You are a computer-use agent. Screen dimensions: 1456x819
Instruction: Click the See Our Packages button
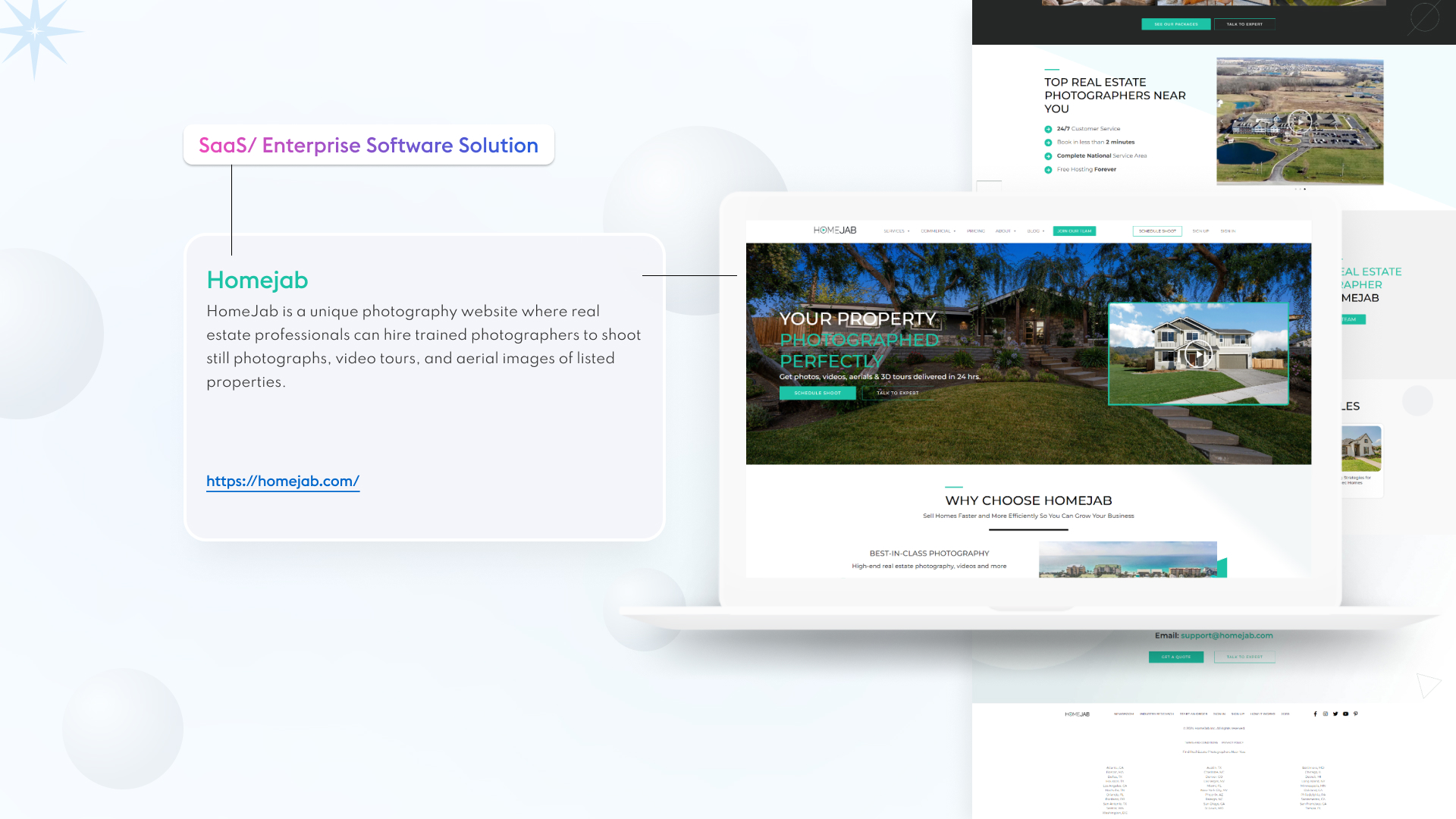point(1176,24)
